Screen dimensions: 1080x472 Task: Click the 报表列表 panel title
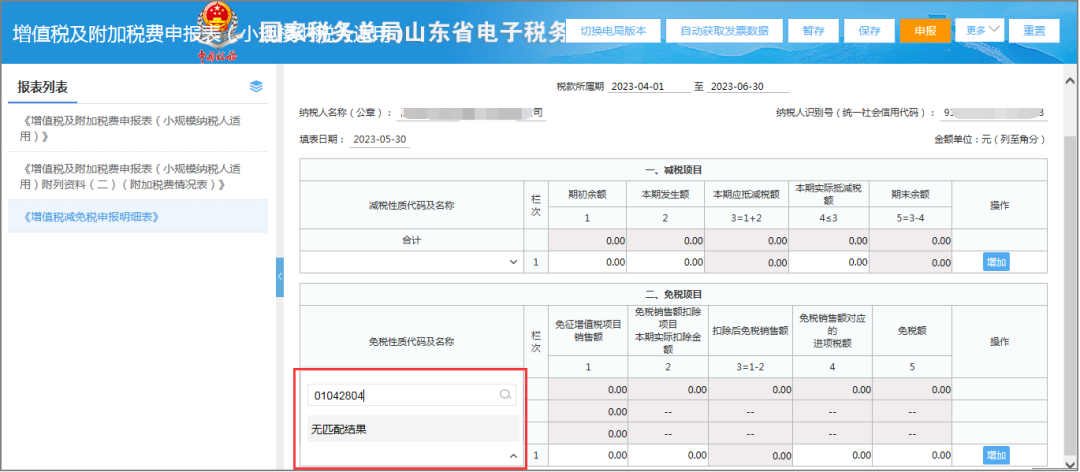[x=43, y=87]
